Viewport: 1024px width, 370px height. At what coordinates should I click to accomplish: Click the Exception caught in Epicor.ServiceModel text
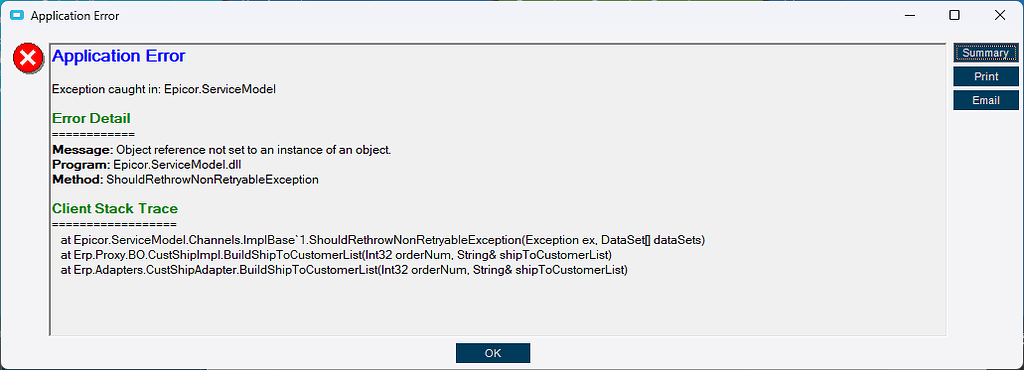(x=164, y=89)
